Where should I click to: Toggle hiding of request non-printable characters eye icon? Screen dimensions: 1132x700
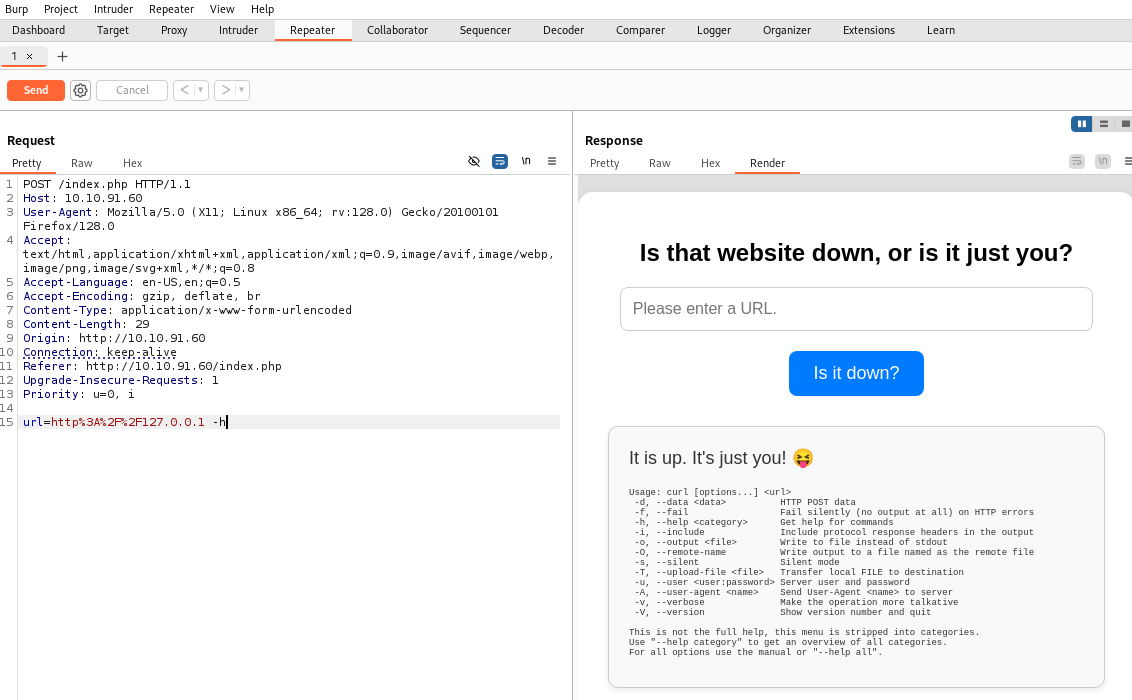coord(474,162)
